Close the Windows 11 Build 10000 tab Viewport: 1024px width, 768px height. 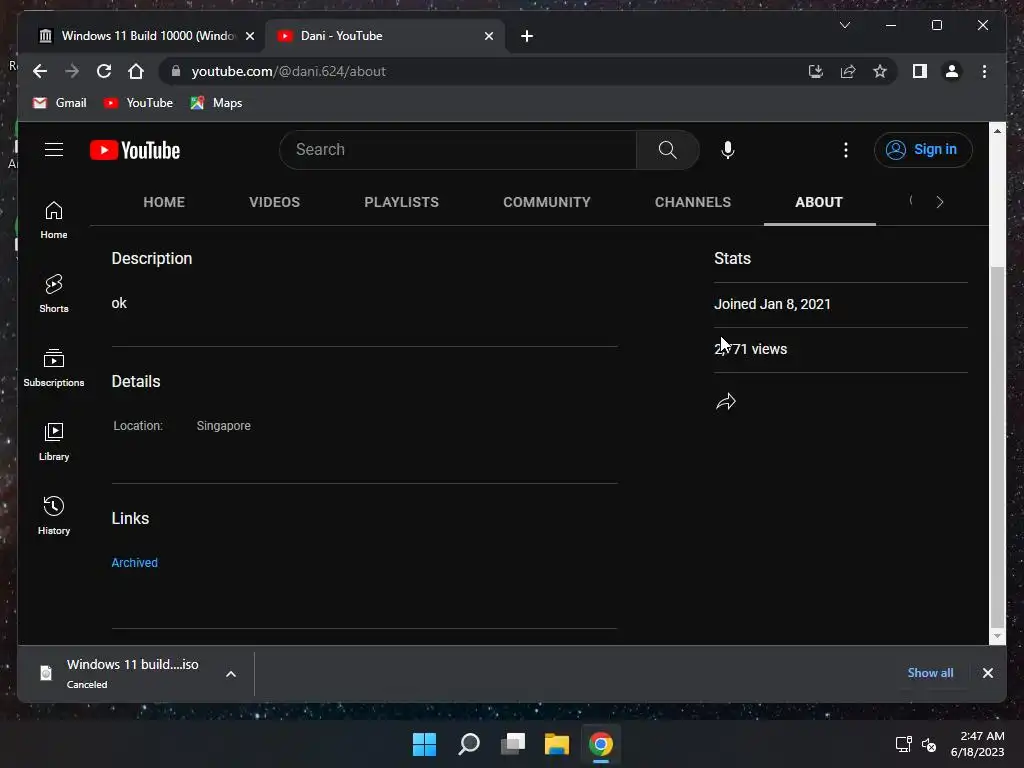(249, 36)
